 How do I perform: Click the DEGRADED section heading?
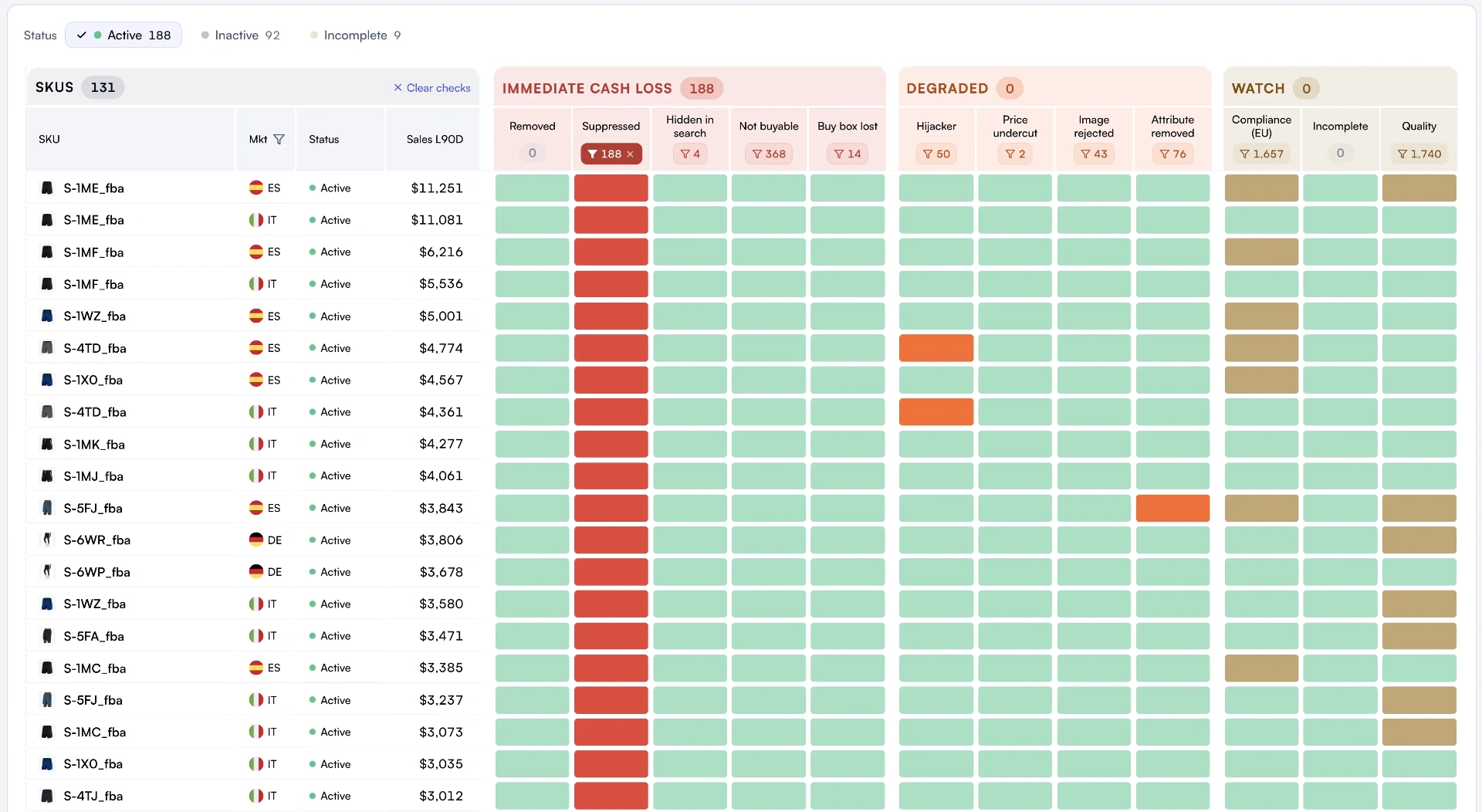(947, 89)
